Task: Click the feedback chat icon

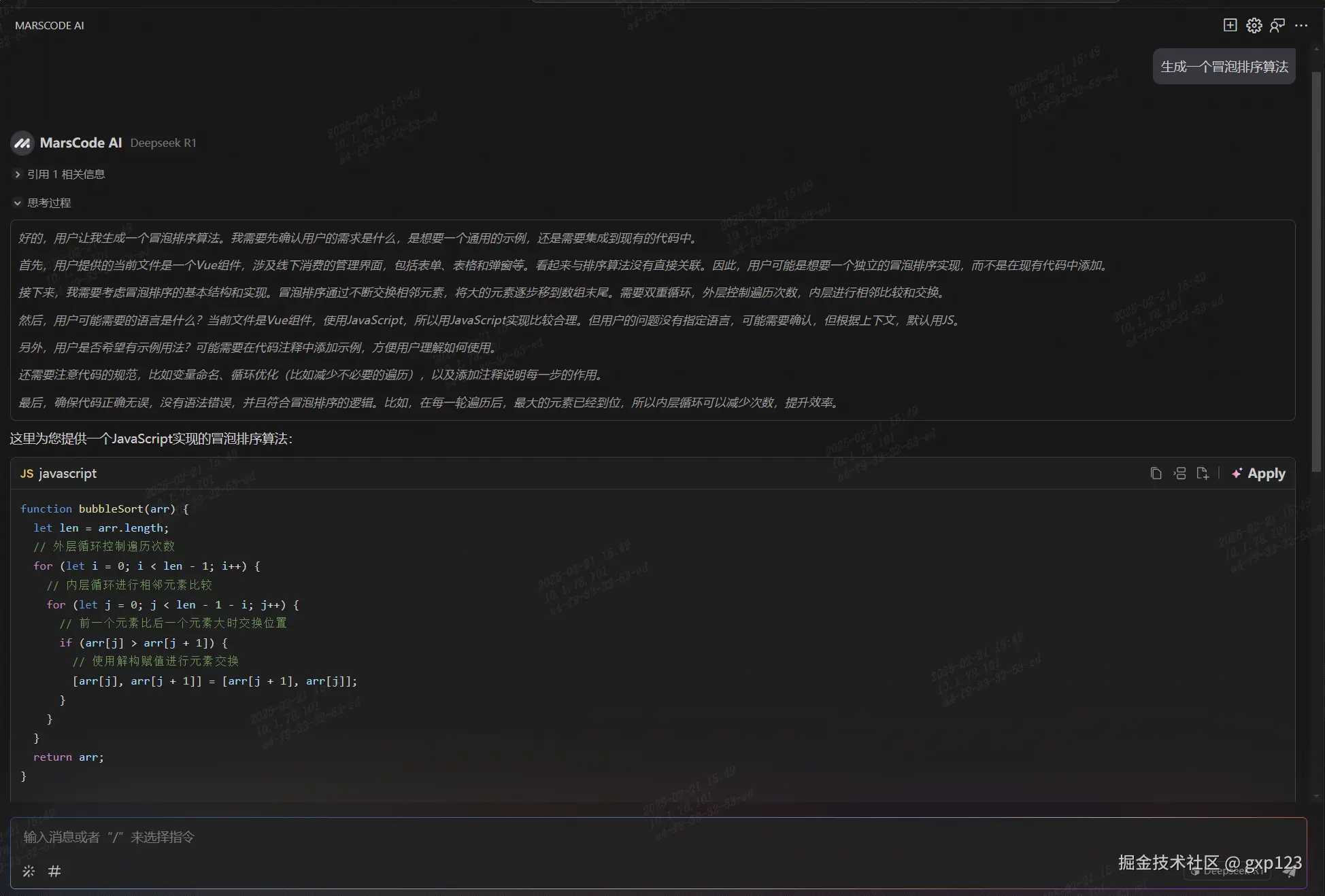Action: click(x=1277, y=25)
